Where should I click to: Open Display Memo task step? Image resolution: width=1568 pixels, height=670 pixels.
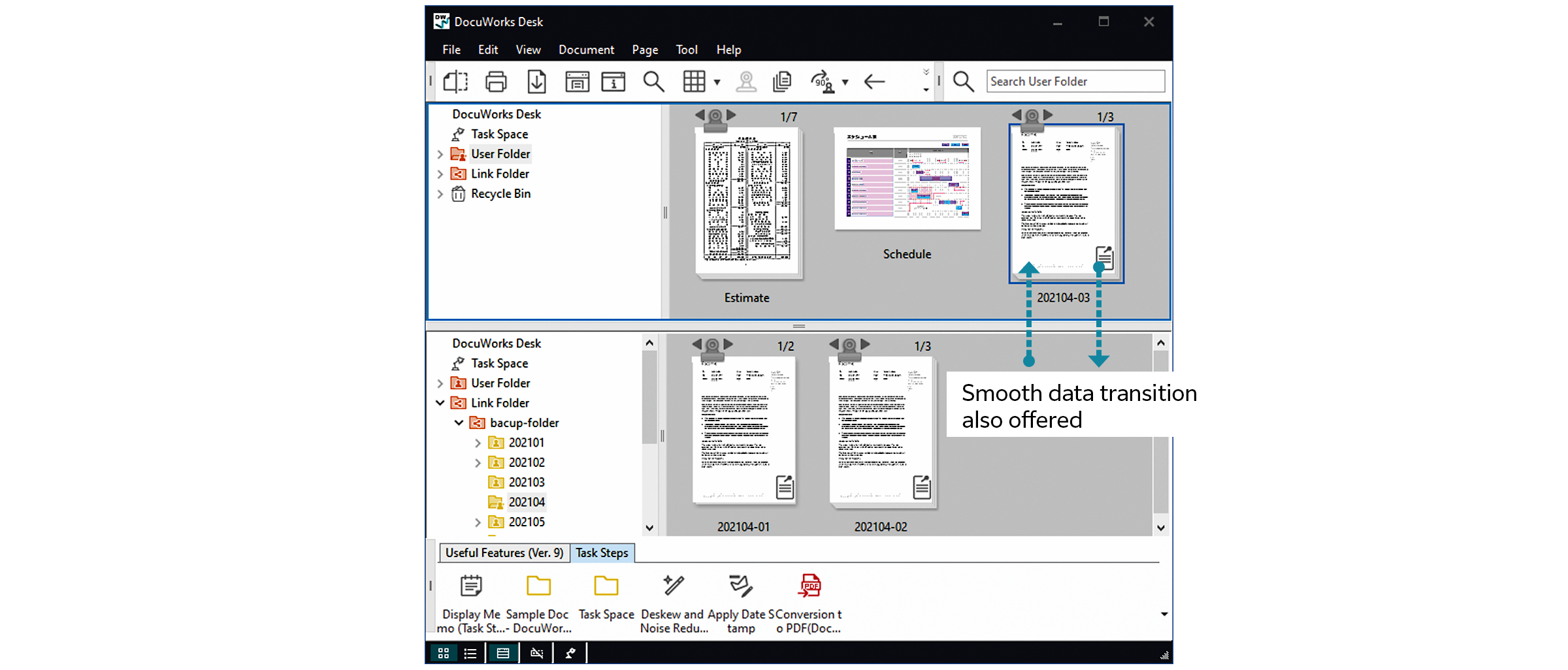coord(470,586)
